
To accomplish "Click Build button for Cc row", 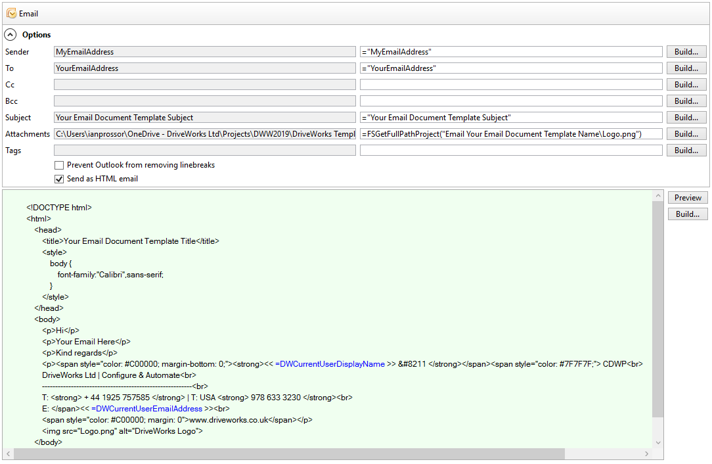I will click(x=686, y=85).
